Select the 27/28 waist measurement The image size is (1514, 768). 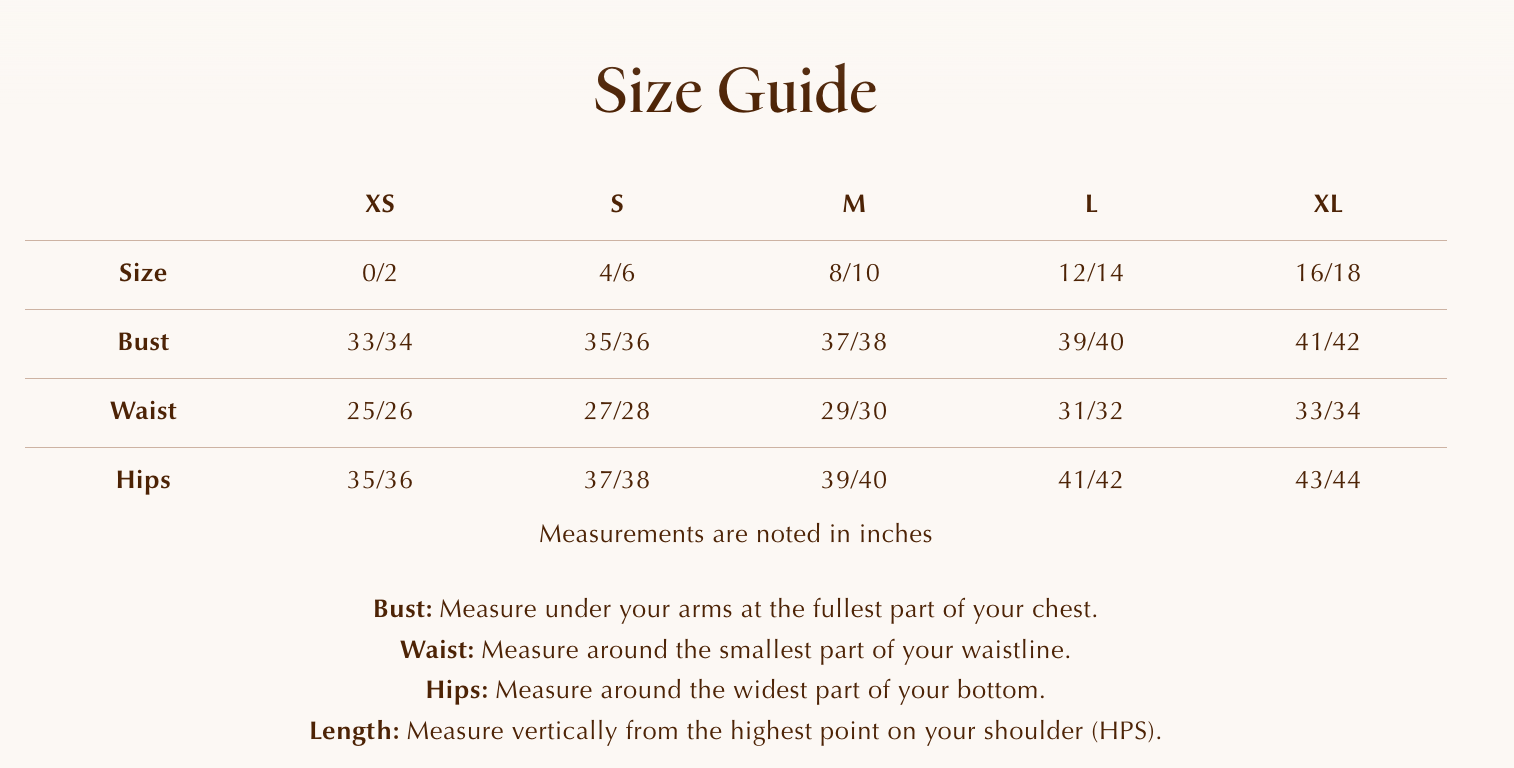[617, 411]
